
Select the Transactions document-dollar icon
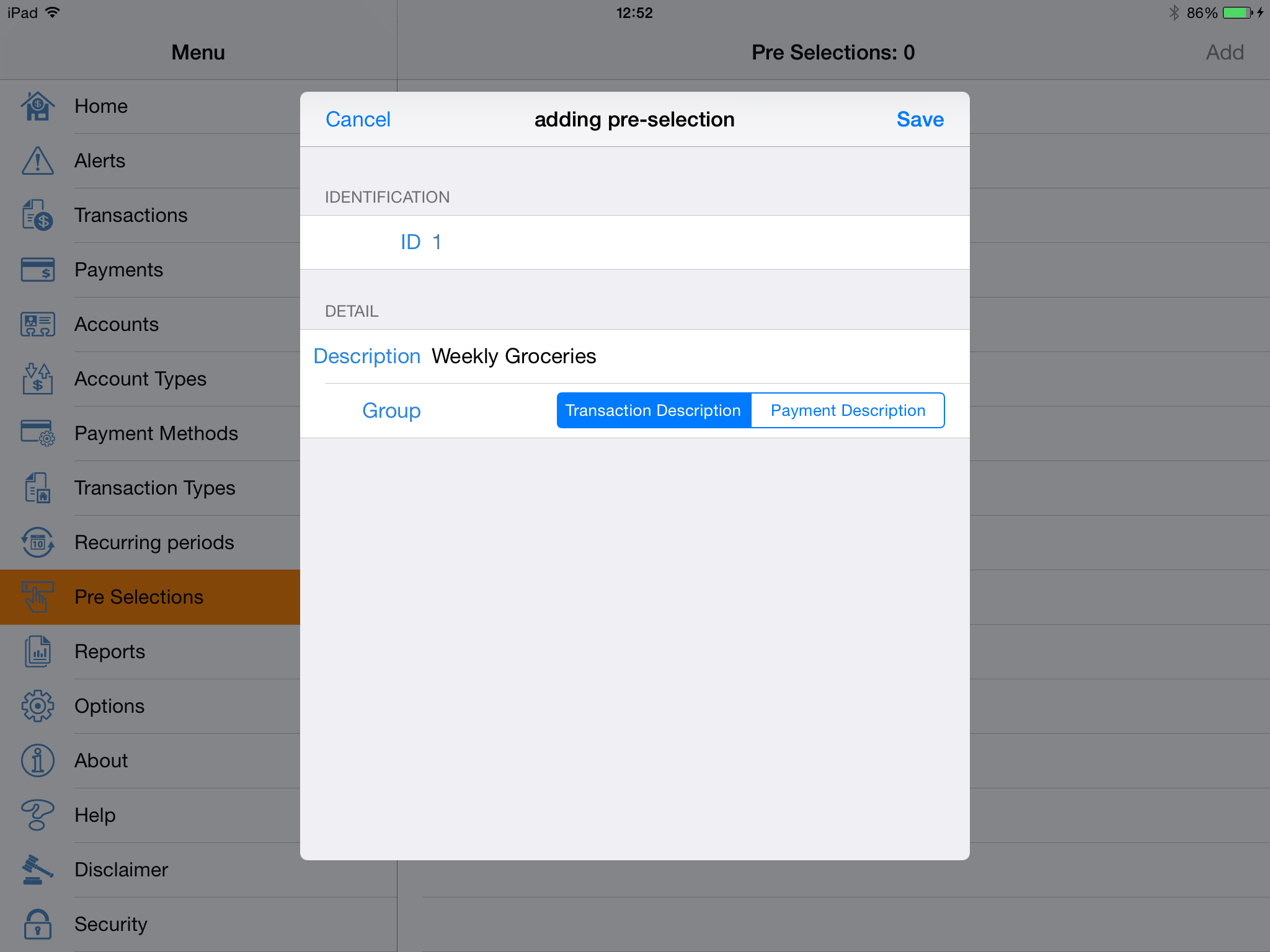pyautogui.click(x=38, y=215)
